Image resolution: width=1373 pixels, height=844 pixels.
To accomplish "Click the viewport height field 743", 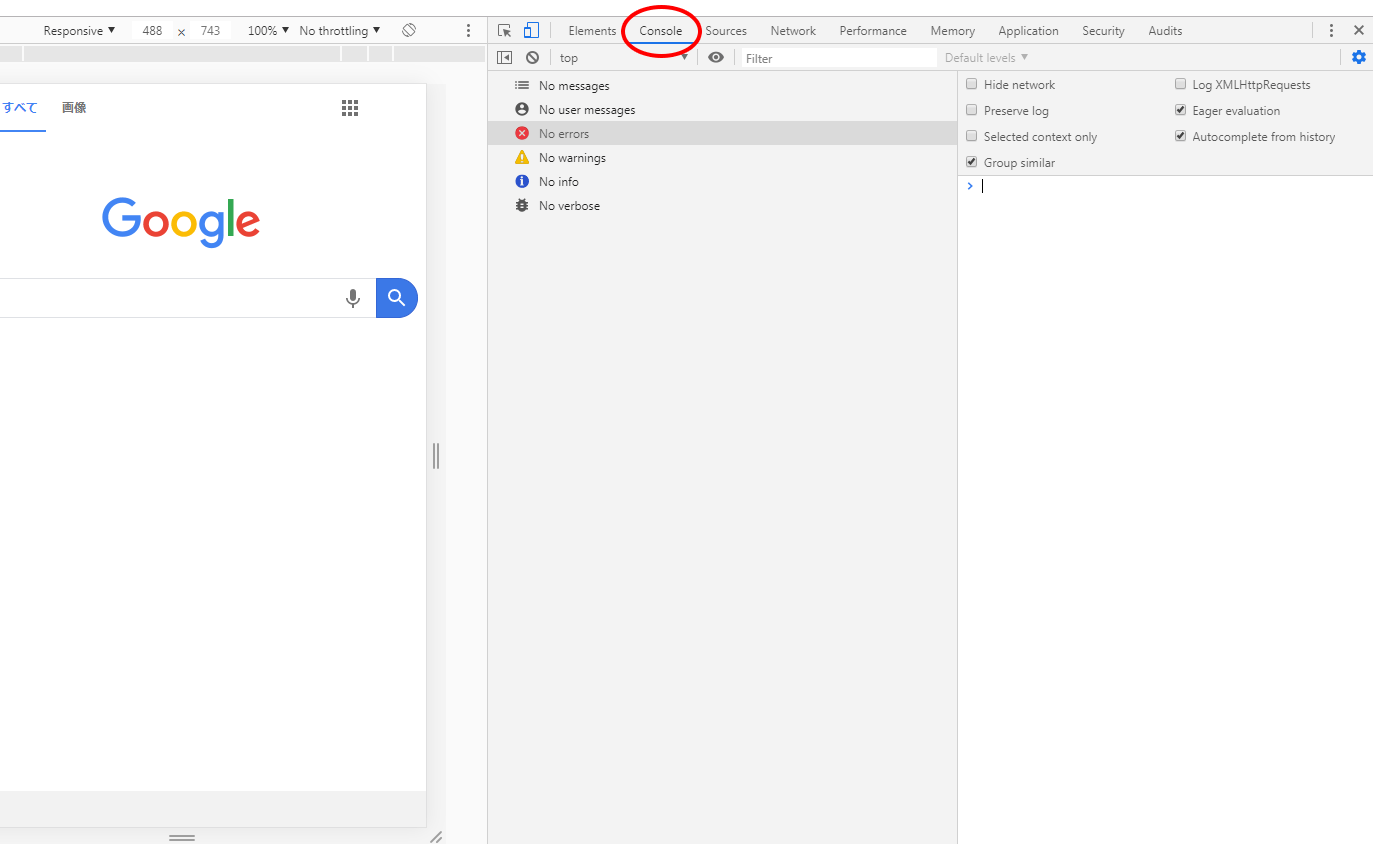I will click(210, 31).
